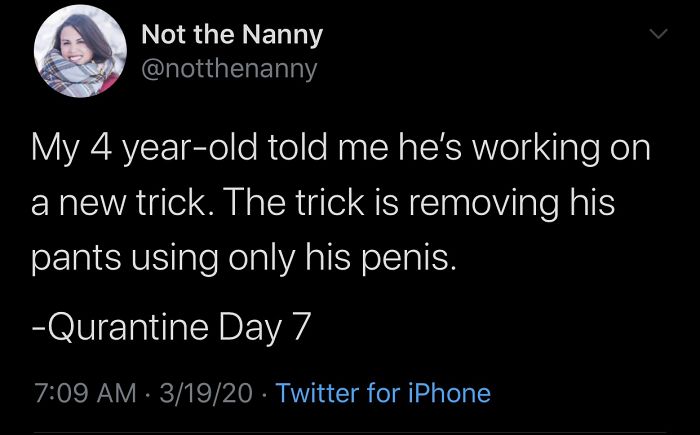700x435 pixels.
Task: Visit the @notthenanny handle link
Action: (x=229, y=68)
